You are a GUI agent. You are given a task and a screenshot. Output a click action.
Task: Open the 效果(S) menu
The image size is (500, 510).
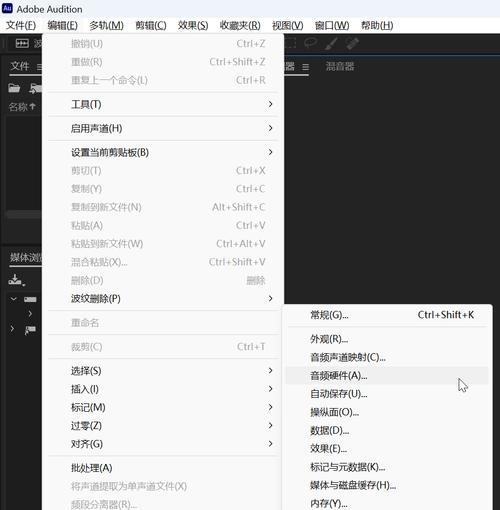193,25
